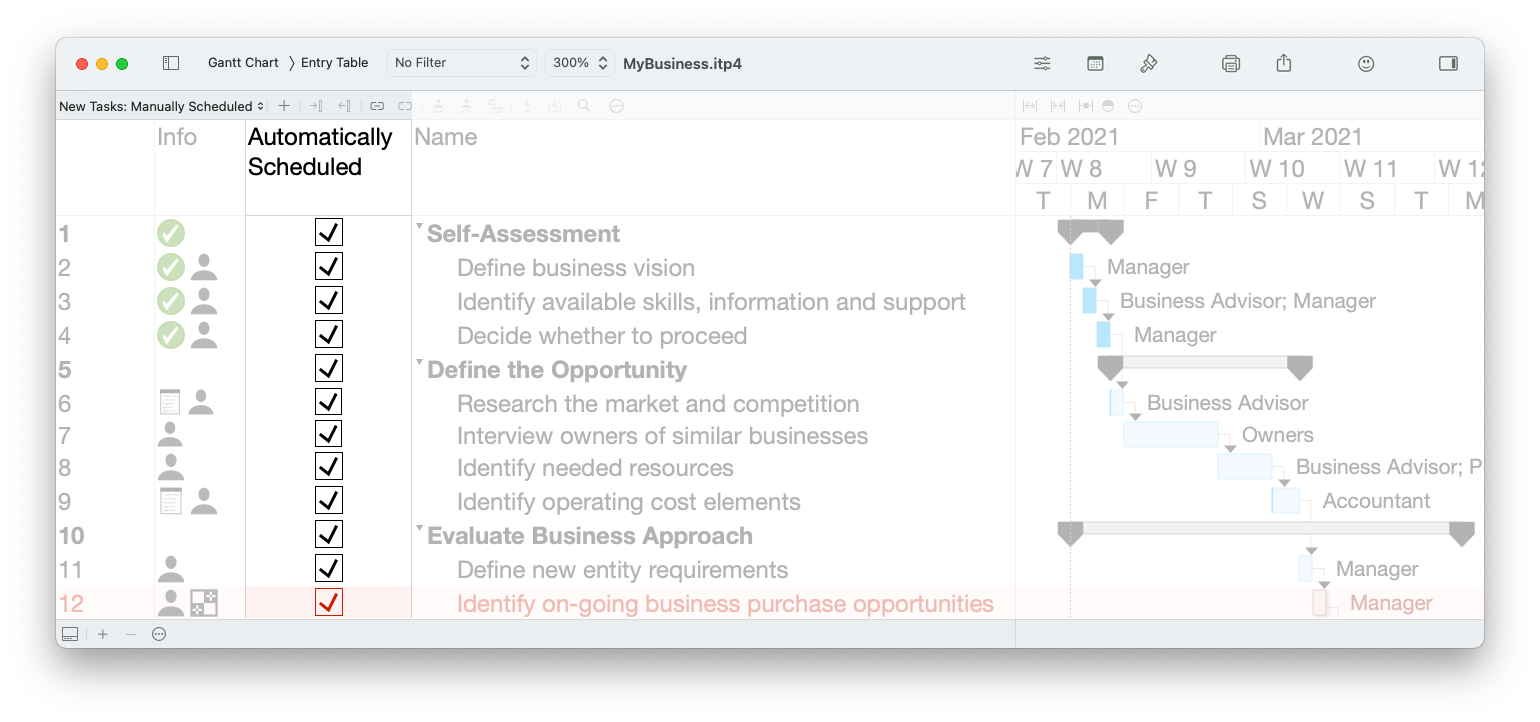Indent task with the indent icon
Screen dimensions: 1540x722
point(316,105)
